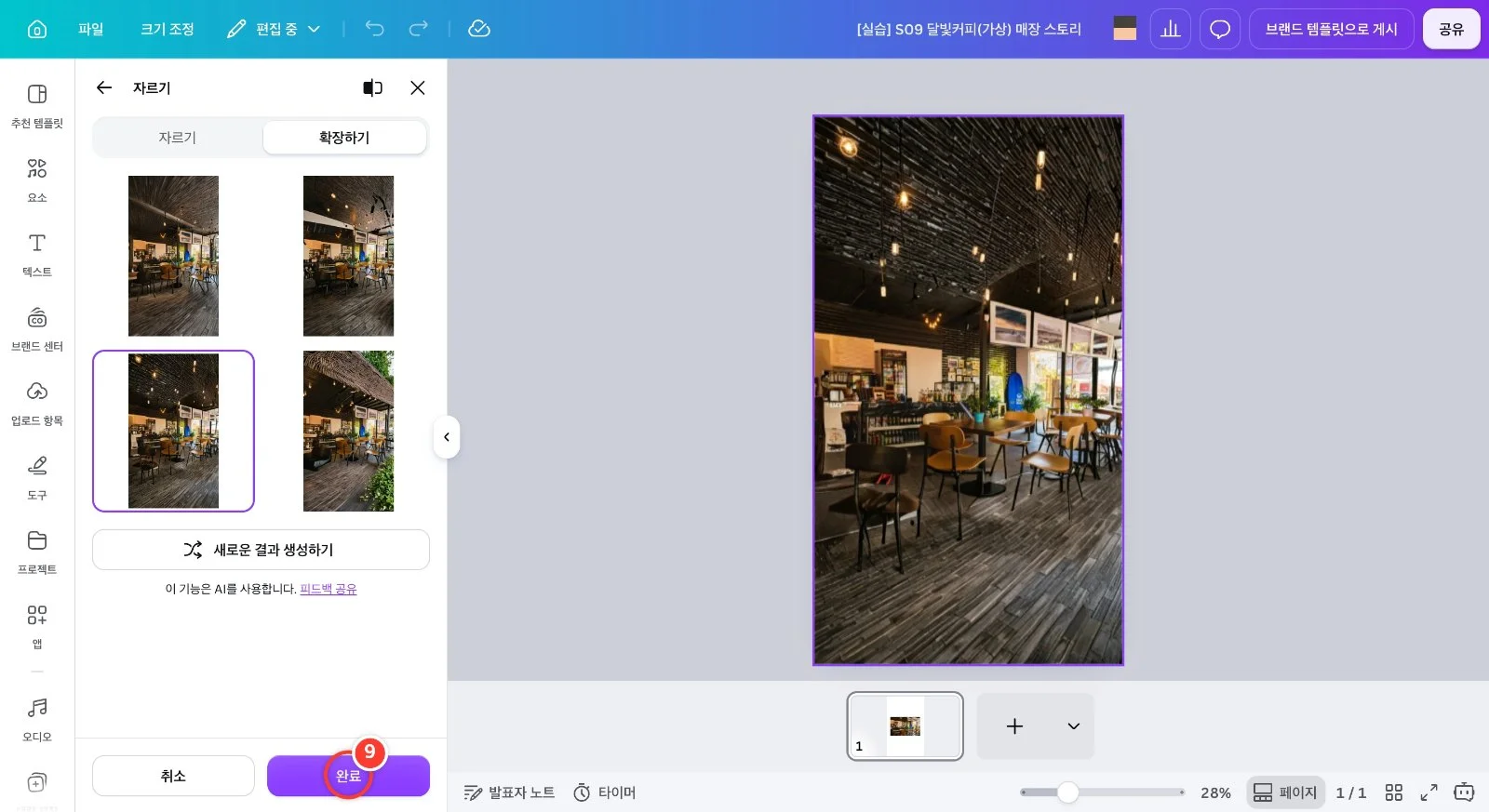The image size is (1489, 812).
Task: Open the 요소 elements panel
Action: coord(37,180)
